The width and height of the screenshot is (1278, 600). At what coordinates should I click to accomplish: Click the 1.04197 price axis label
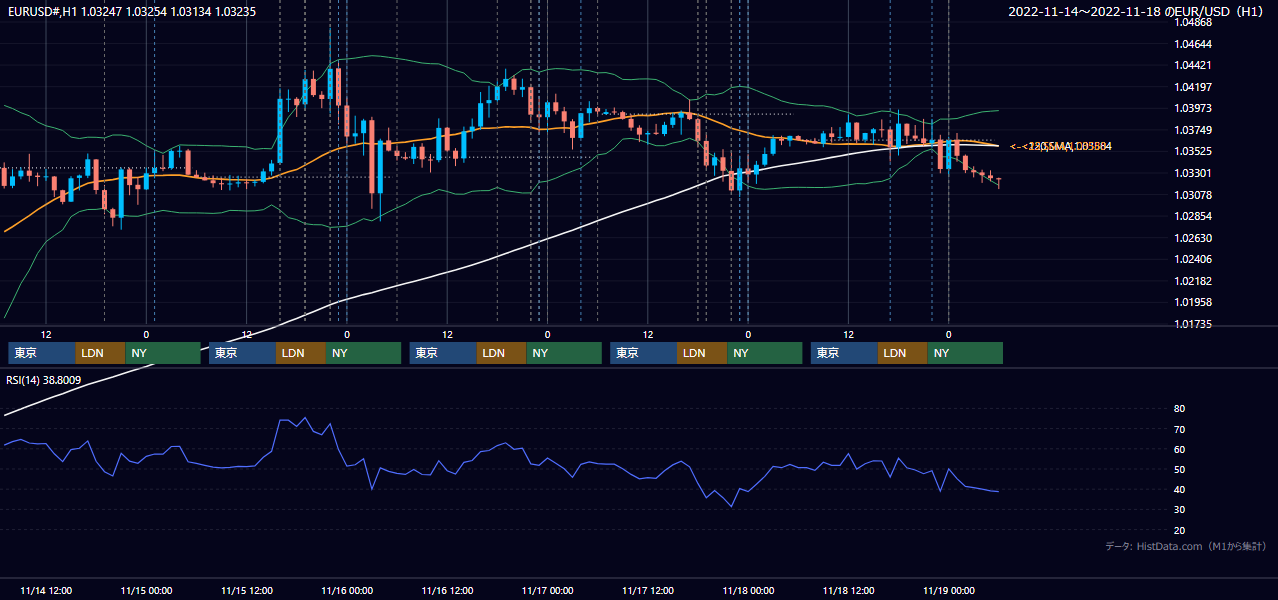[1193, 87]
